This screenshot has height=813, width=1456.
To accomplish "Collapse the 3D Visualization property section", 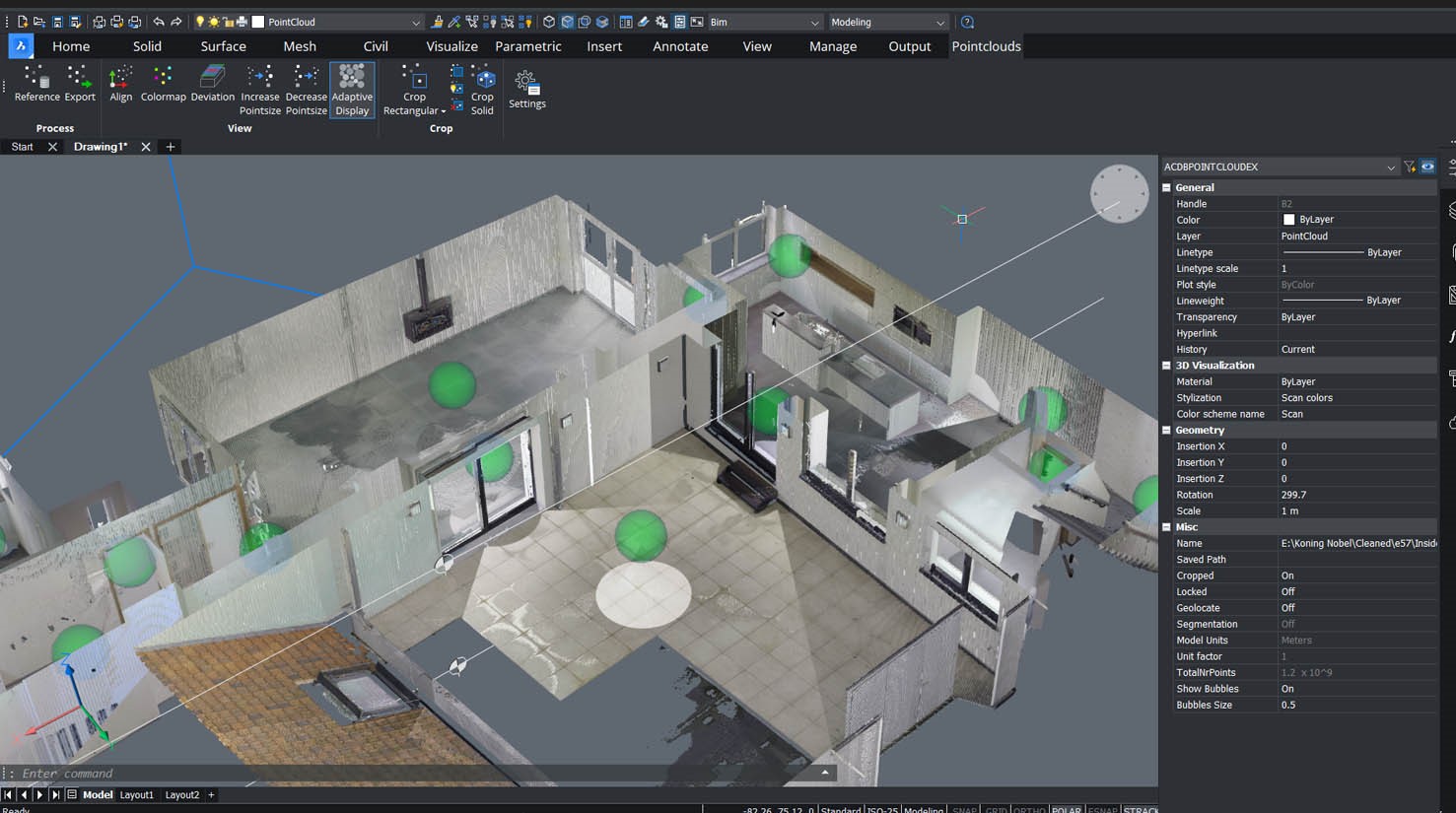I will pyautogui.click(x=1165, y=365).
